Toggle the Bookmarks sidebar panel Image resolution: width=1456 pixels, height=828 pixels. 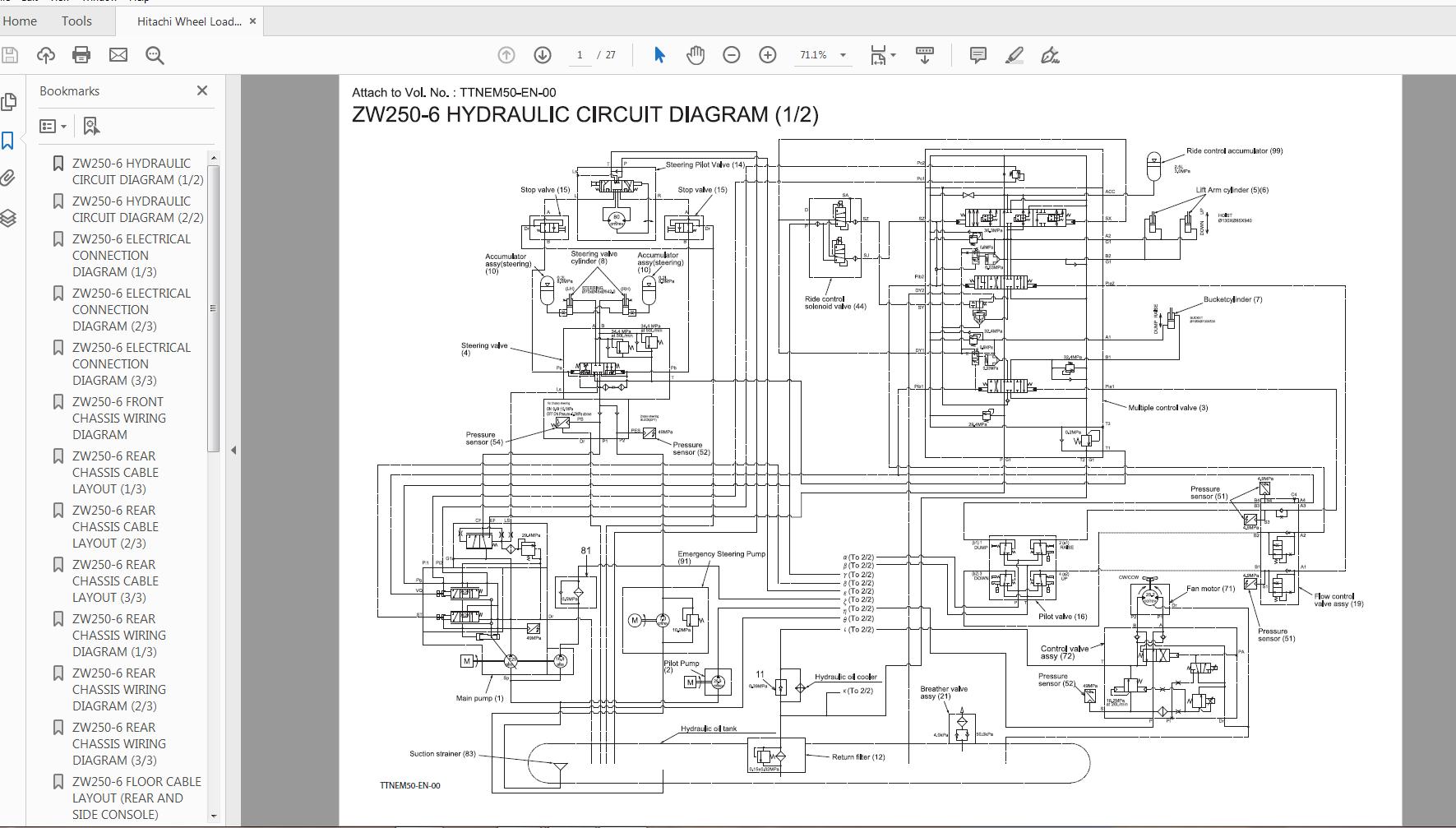pos(8,141)
